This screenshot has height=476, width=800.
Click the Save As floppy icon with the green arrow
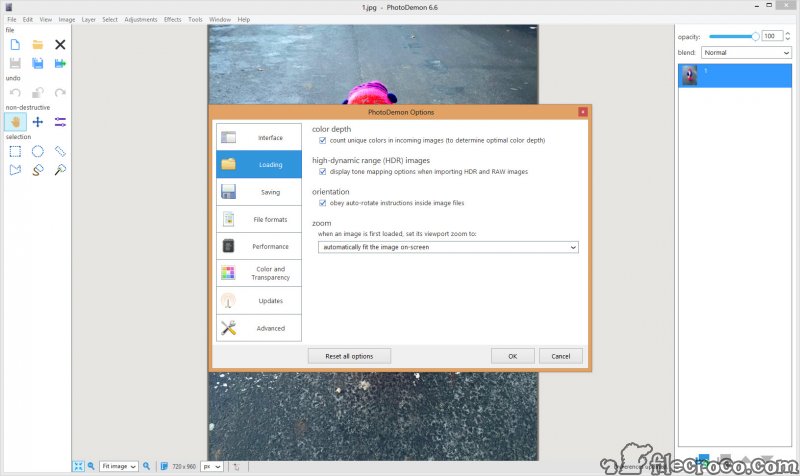[60, 63]
